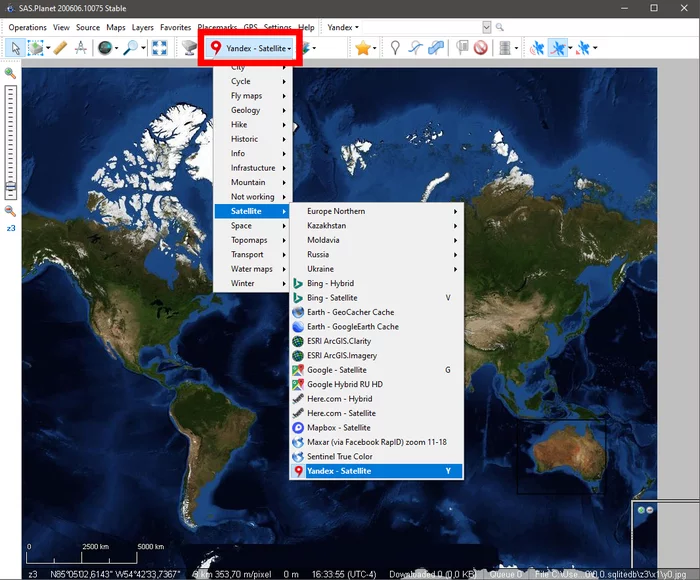Open the Favorites menu
The image size is (700, 580).
coord(175,27)
